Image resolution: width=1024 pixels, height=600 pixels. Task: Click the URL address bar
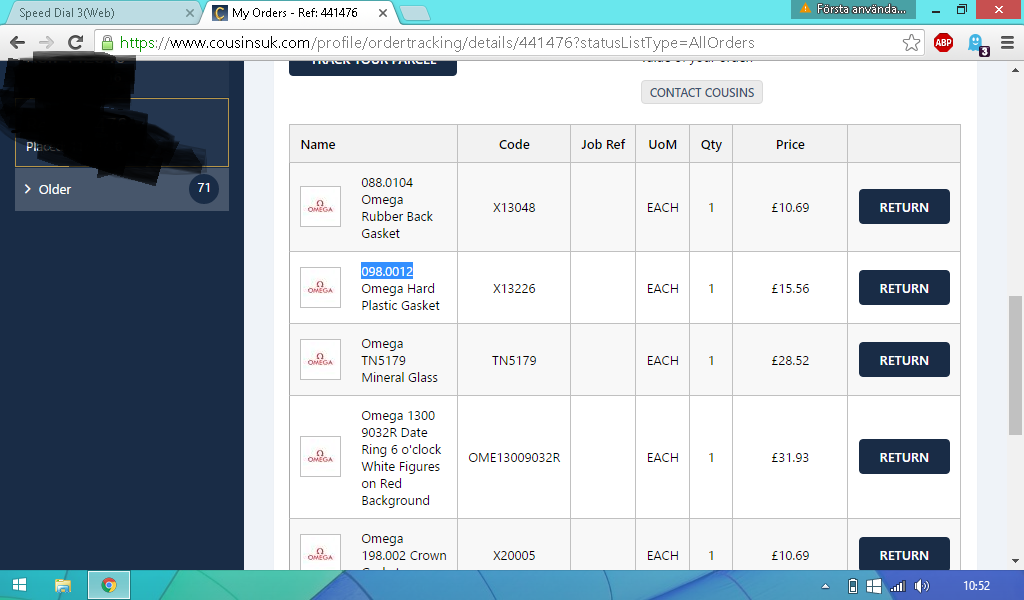(x=500, y=43)
